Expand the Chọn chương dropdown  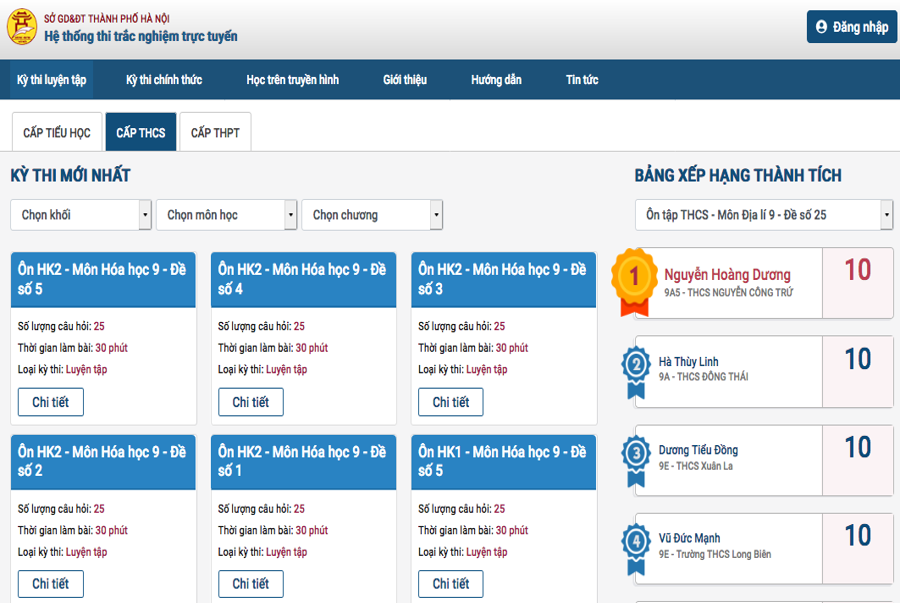click(x=372, y=215)
